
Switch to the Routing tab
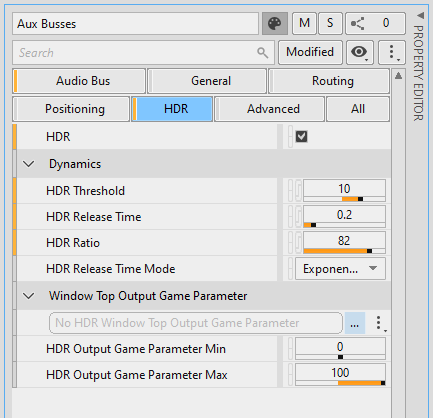[329, 81]
